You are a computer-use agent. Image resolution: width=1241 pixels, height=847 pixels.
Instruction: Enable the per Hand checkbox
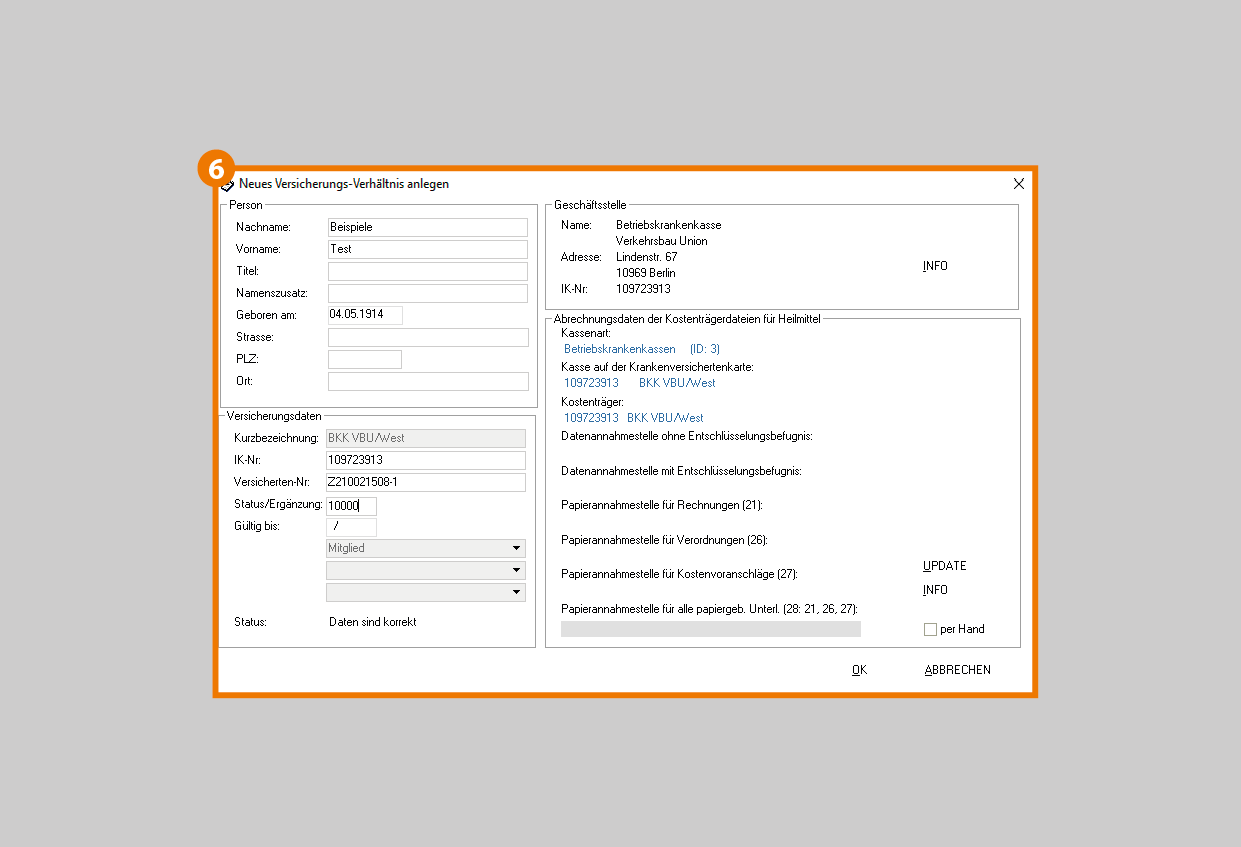[x=930, y=629]
